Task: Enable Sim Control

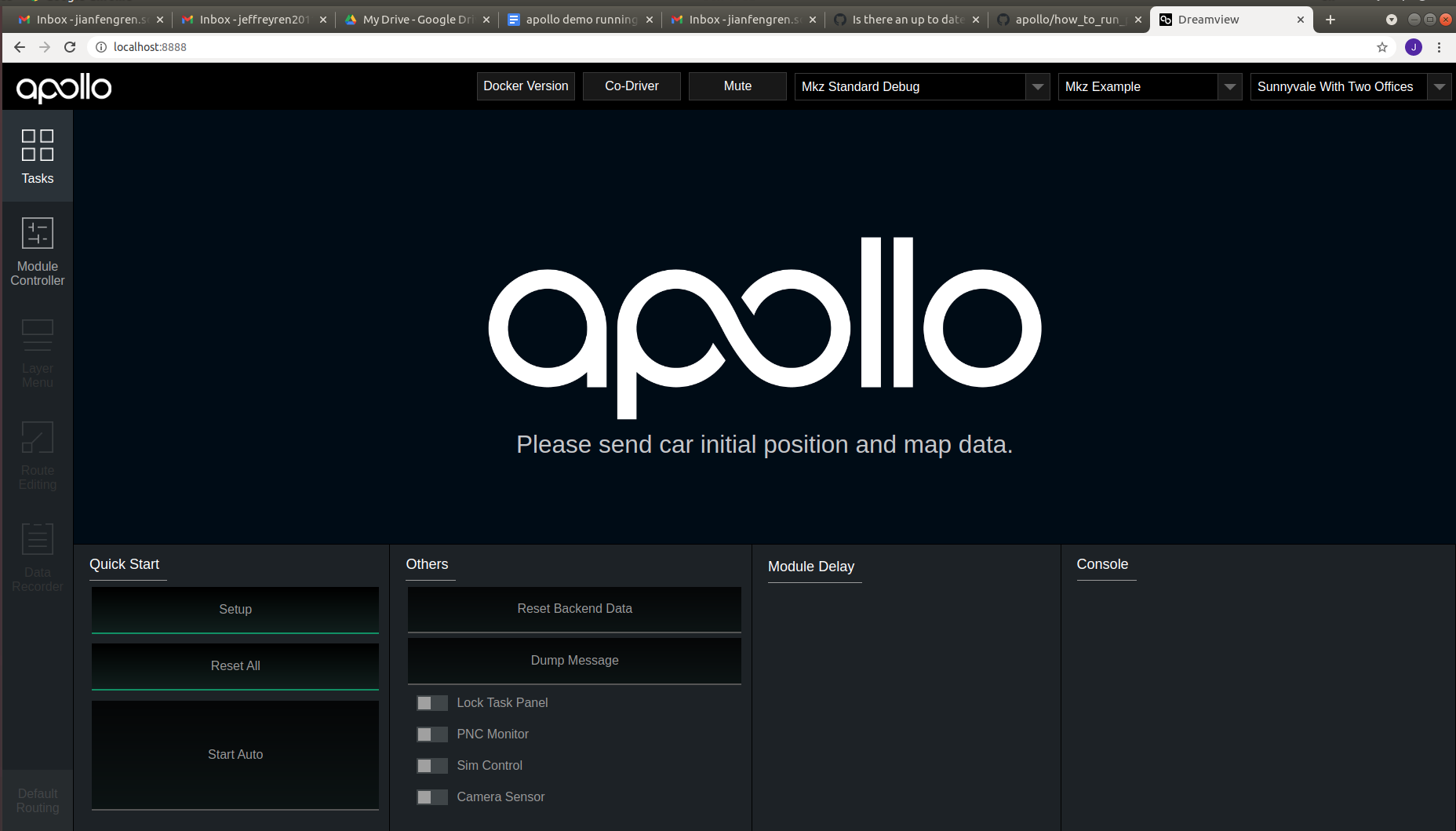Action: point(431,765)
